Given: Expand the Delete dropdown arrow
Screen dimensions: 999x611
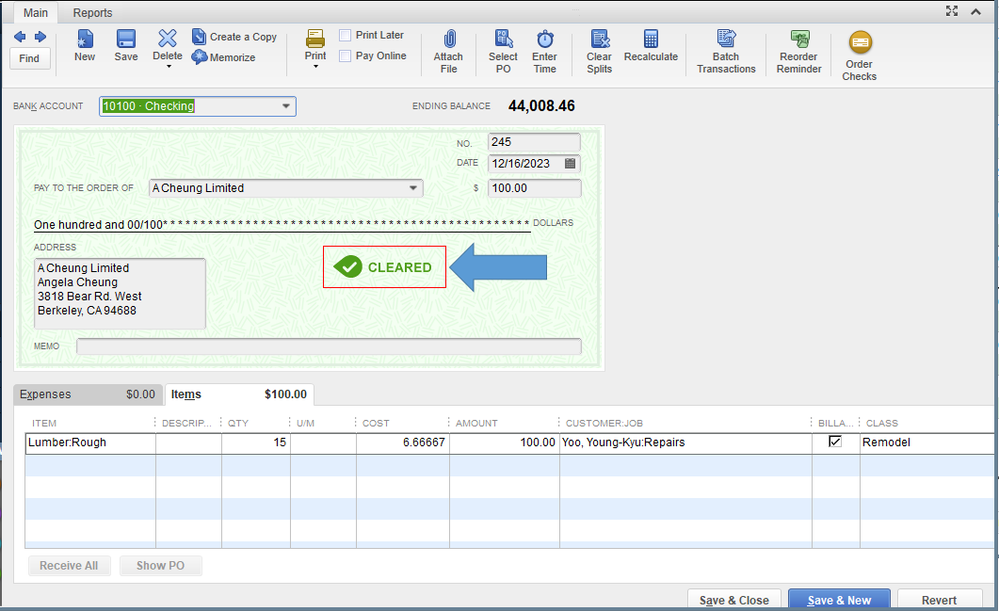Looking at the screenshot, I should [168, 66].
